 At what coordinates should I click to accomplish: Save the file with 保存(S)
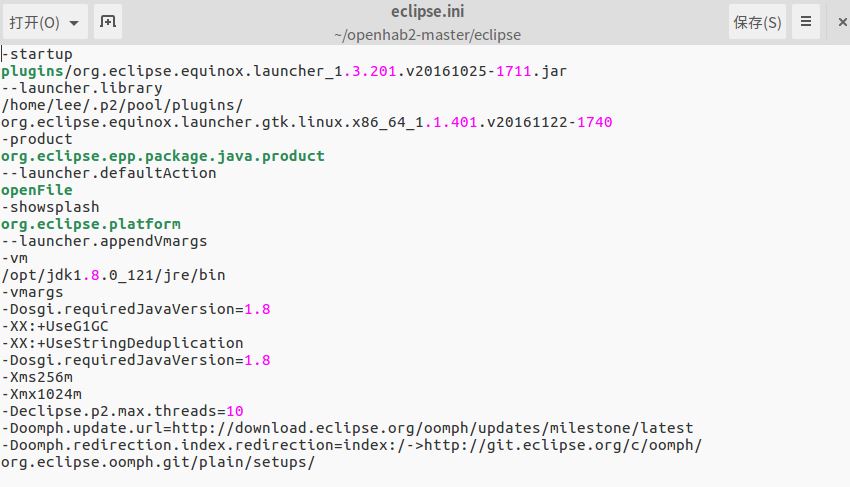tap(757, 22)
